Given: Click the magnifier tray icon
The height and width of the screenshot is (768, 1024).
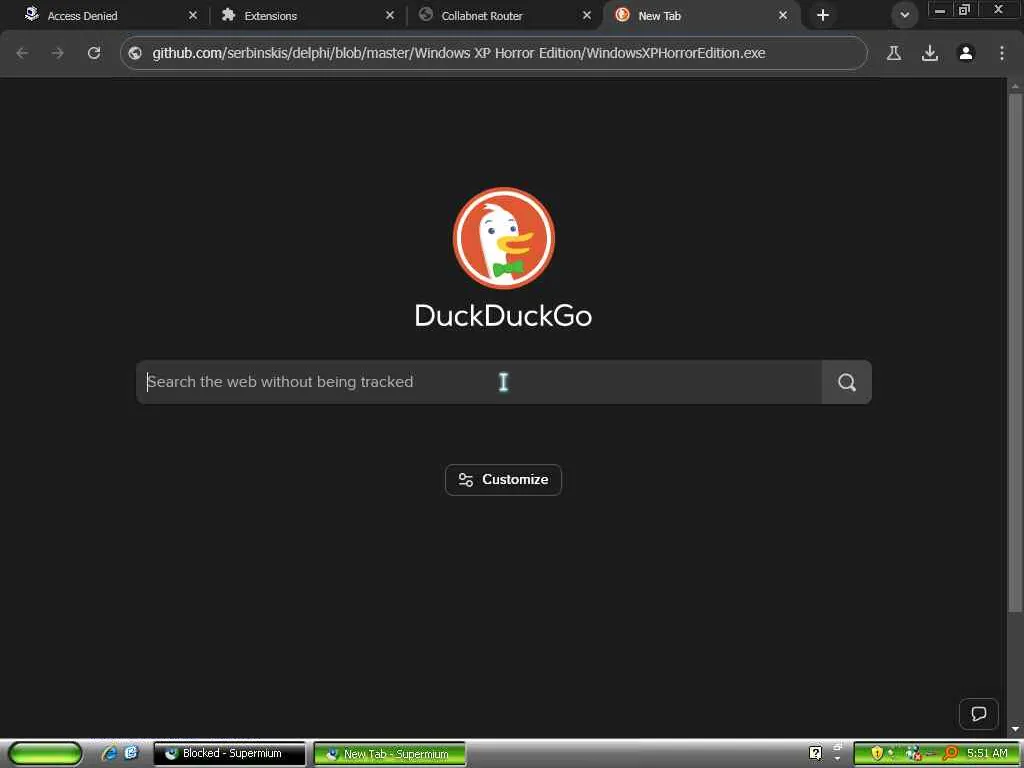Looking at the screenshot, I should 950,754.
